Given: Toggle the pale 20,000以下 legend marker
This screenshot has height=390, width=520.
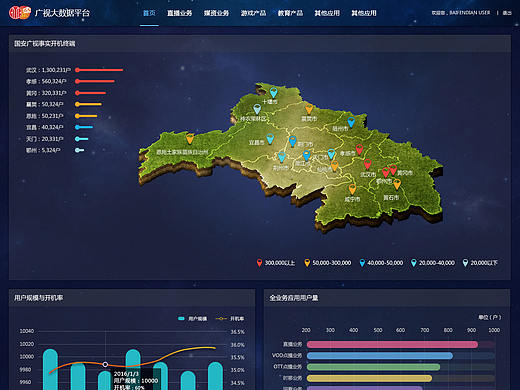Looking at the screenshot, I should (465, 263).
